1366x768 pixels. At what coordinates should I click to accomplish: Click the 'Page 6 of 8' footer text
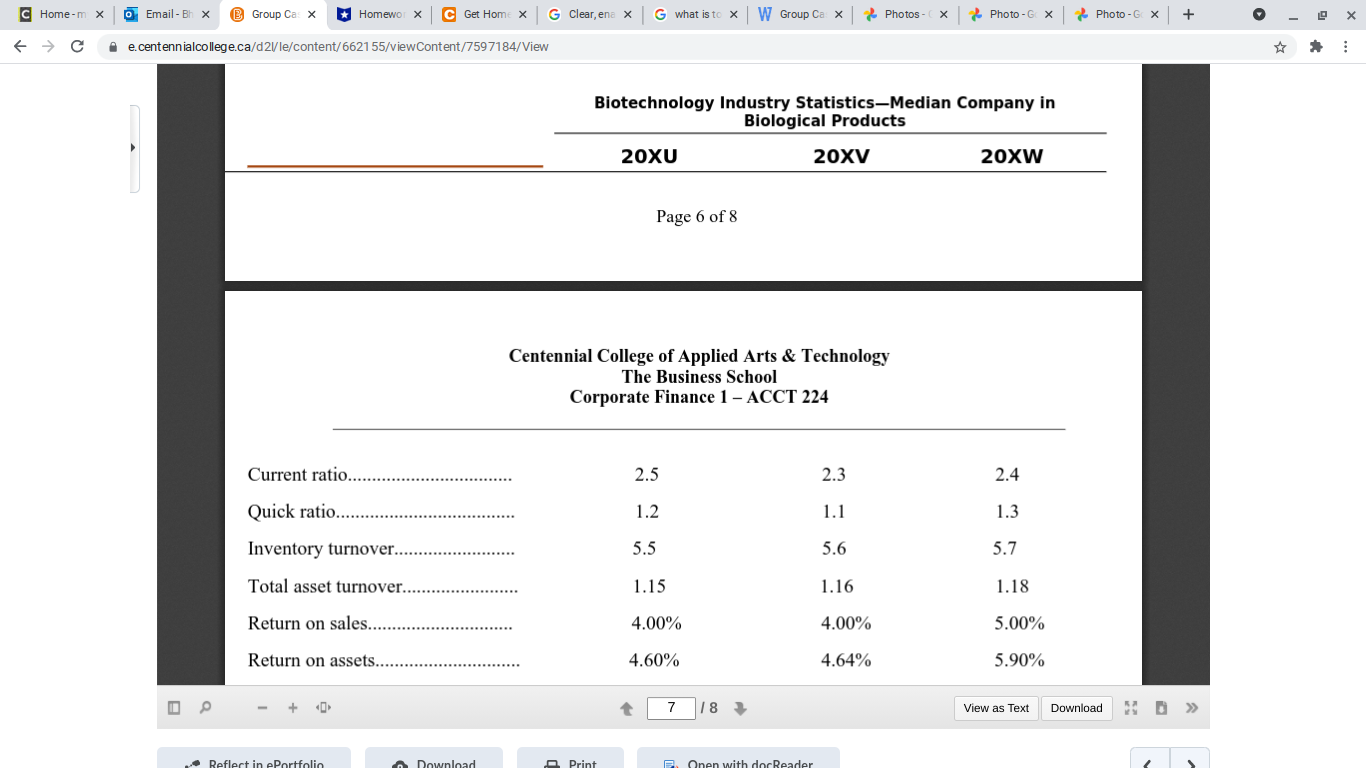(x=697, y=217)
